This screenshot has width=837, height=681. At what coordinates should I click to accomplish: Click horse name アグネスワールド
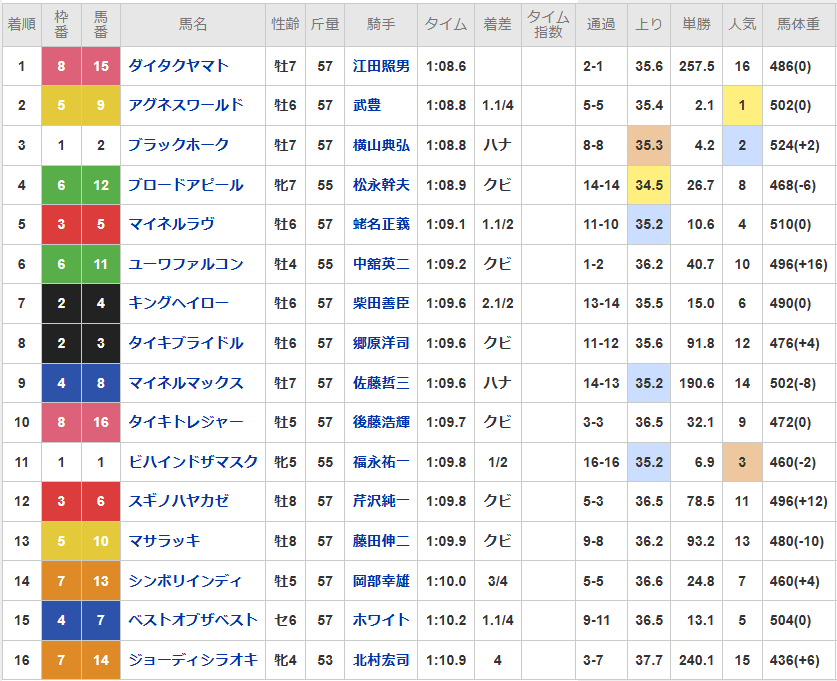186,105
